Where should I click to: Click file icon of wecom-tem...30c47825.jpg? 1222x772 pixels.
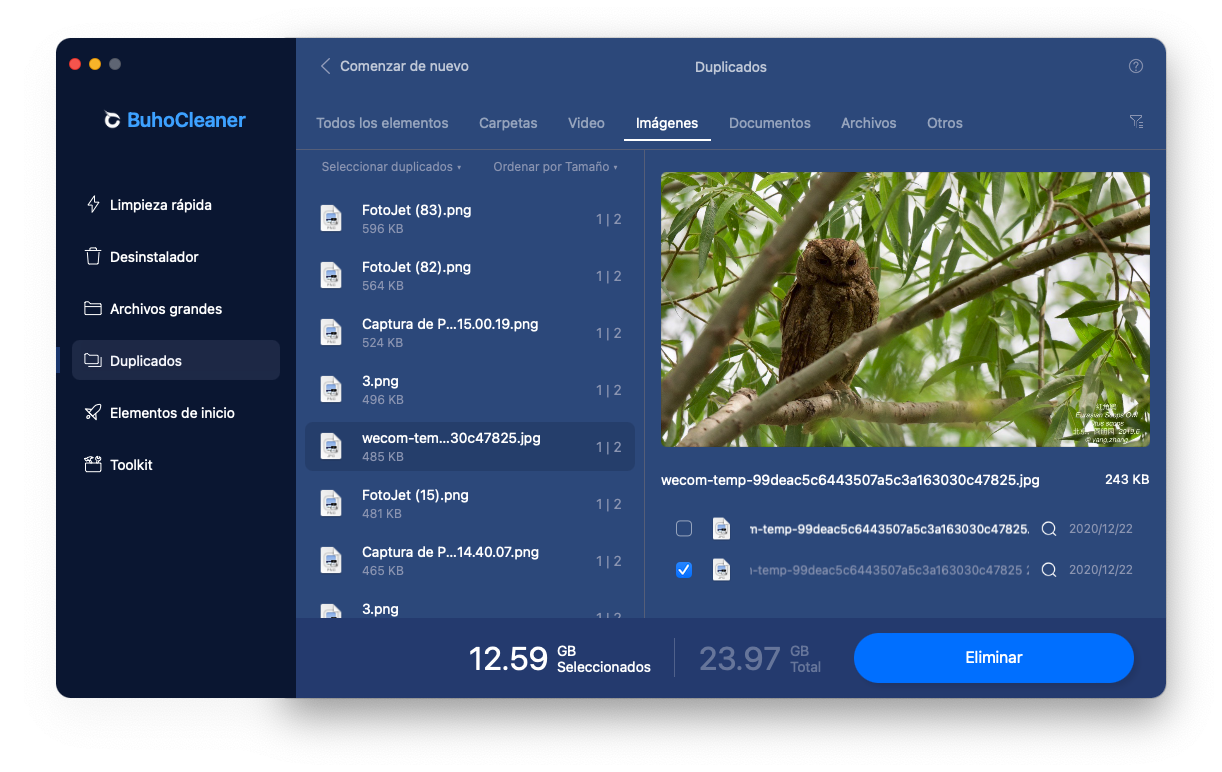tap(330, 446)
